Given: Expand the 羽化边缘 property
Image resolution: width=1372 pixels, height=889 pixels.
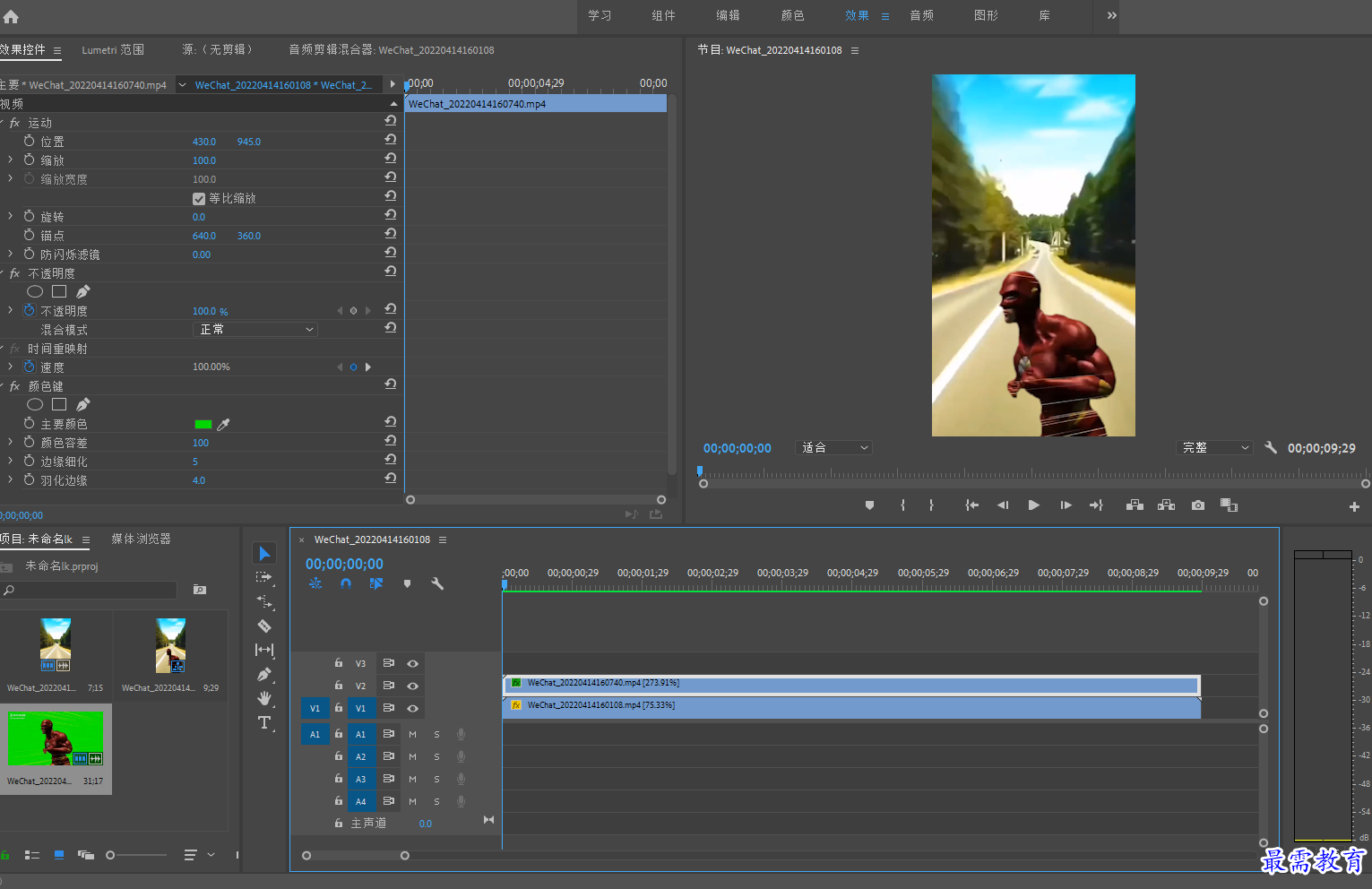Looking at the screenshot, I should coord(10,479).
